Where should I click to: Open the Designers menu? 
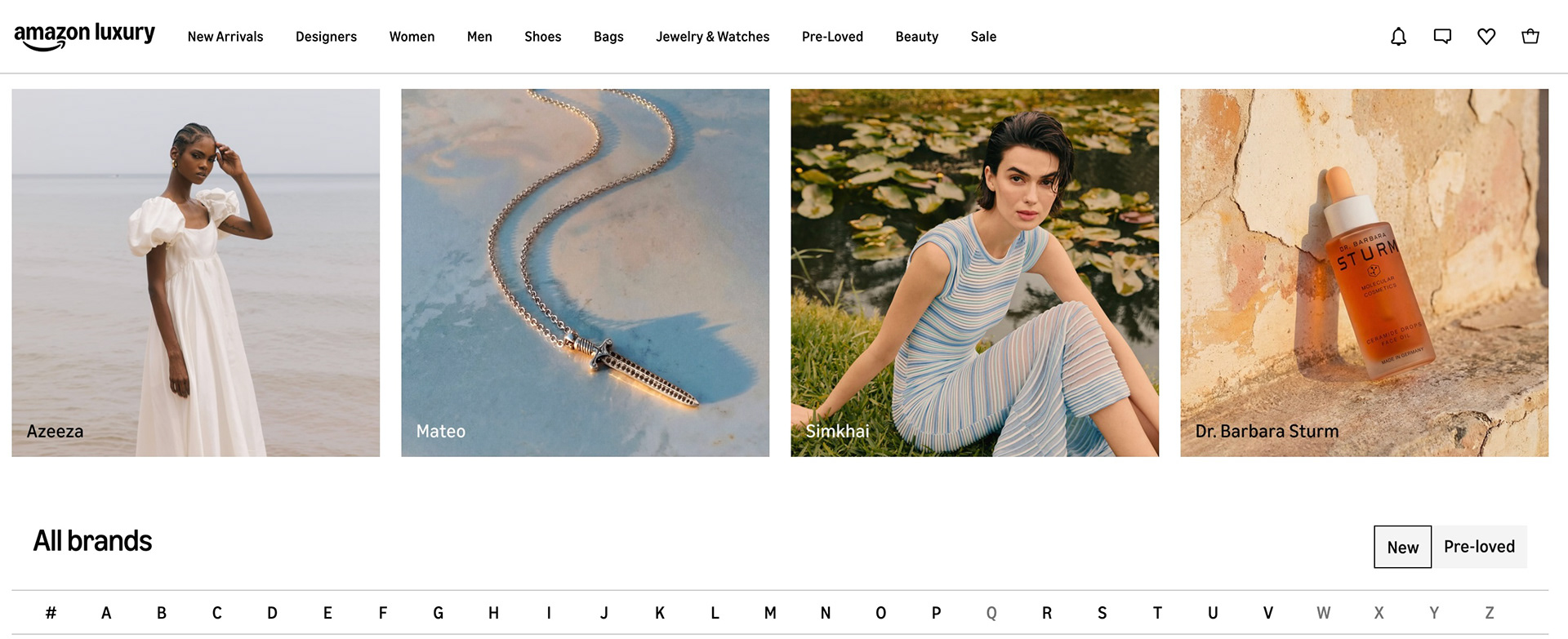pyautogui.click(x=326, y=37)
